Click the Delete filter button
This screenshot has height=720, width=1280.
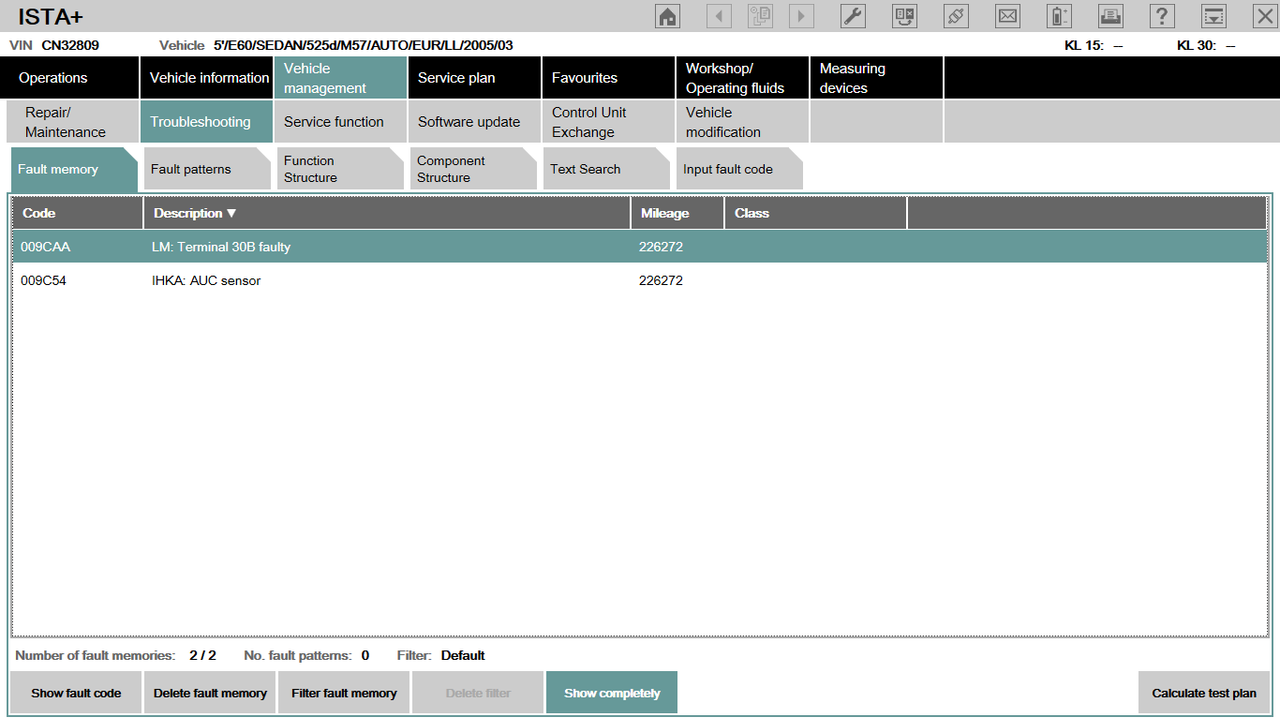pos(478,693)
